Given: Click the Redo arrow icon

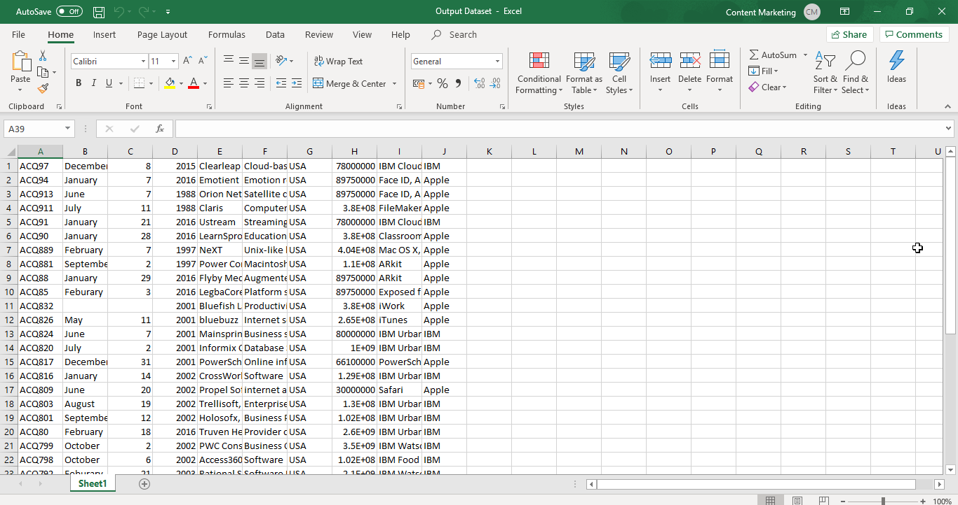Looking at the screenshot, I should 144,12.
